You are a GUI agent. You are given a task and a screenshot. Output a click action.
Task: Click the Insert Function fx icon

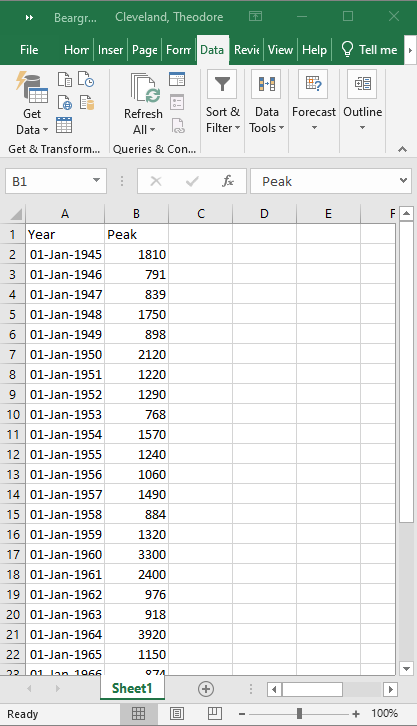228,181
